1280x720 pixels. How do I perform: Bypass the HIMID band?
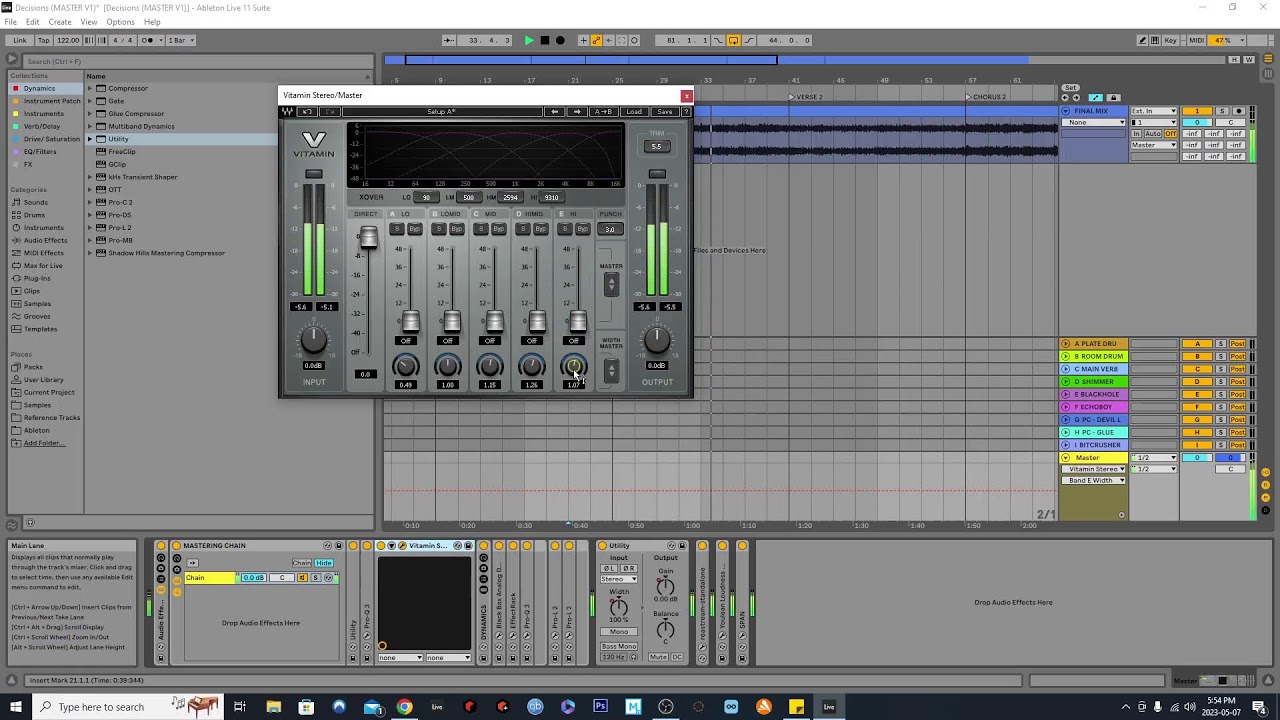coord(540,229)
